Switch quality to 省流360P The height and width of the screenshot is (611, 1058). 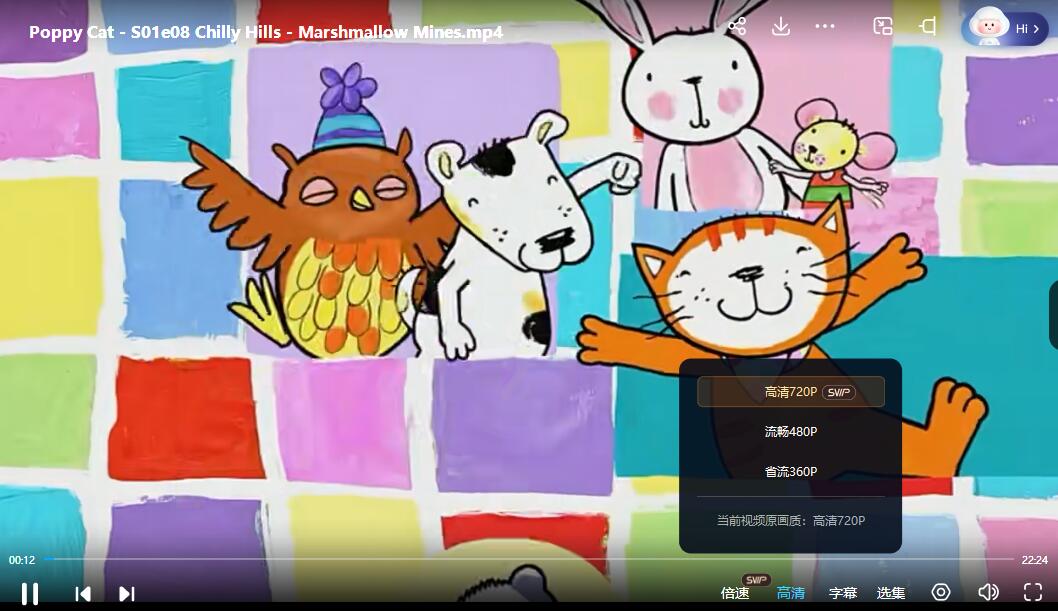coord(791,471)
